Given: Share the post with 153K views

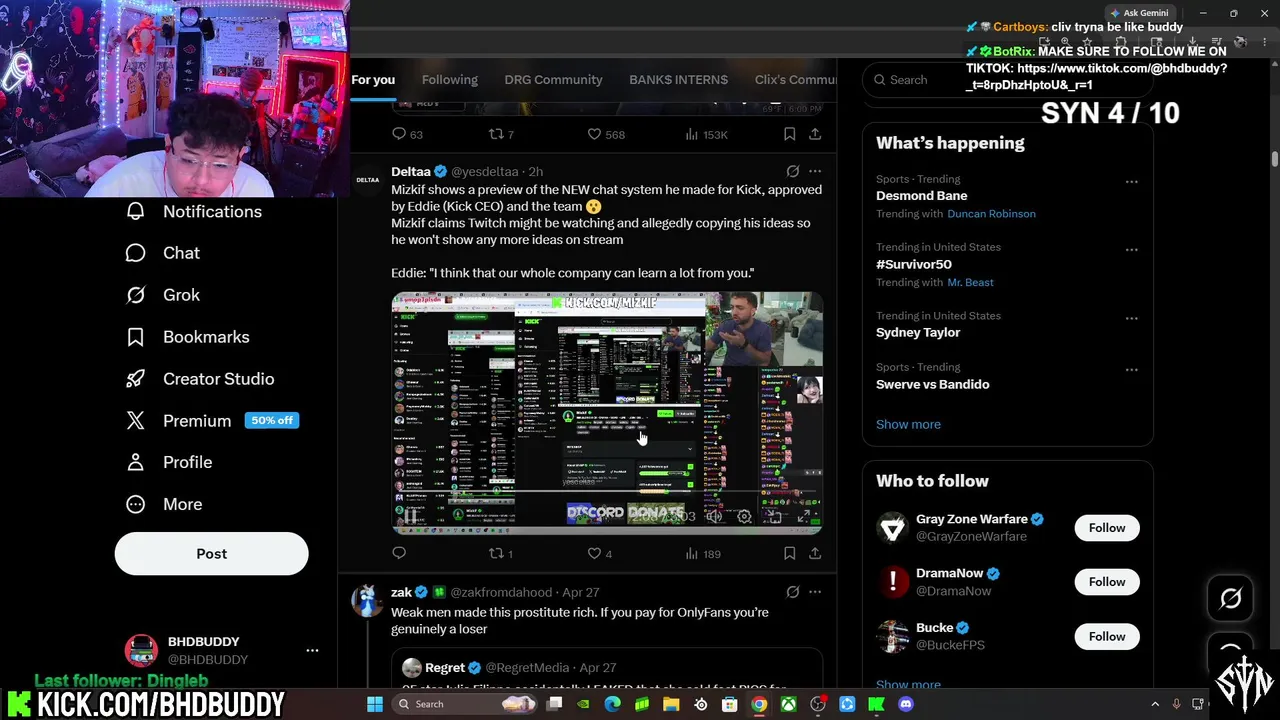Looking at the screenshot, I should click(x=815, y=134).
